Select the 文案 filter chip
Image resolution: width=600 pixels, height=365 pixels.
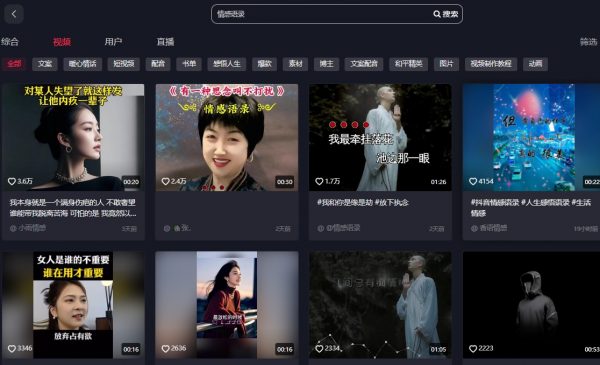[45, 64]
